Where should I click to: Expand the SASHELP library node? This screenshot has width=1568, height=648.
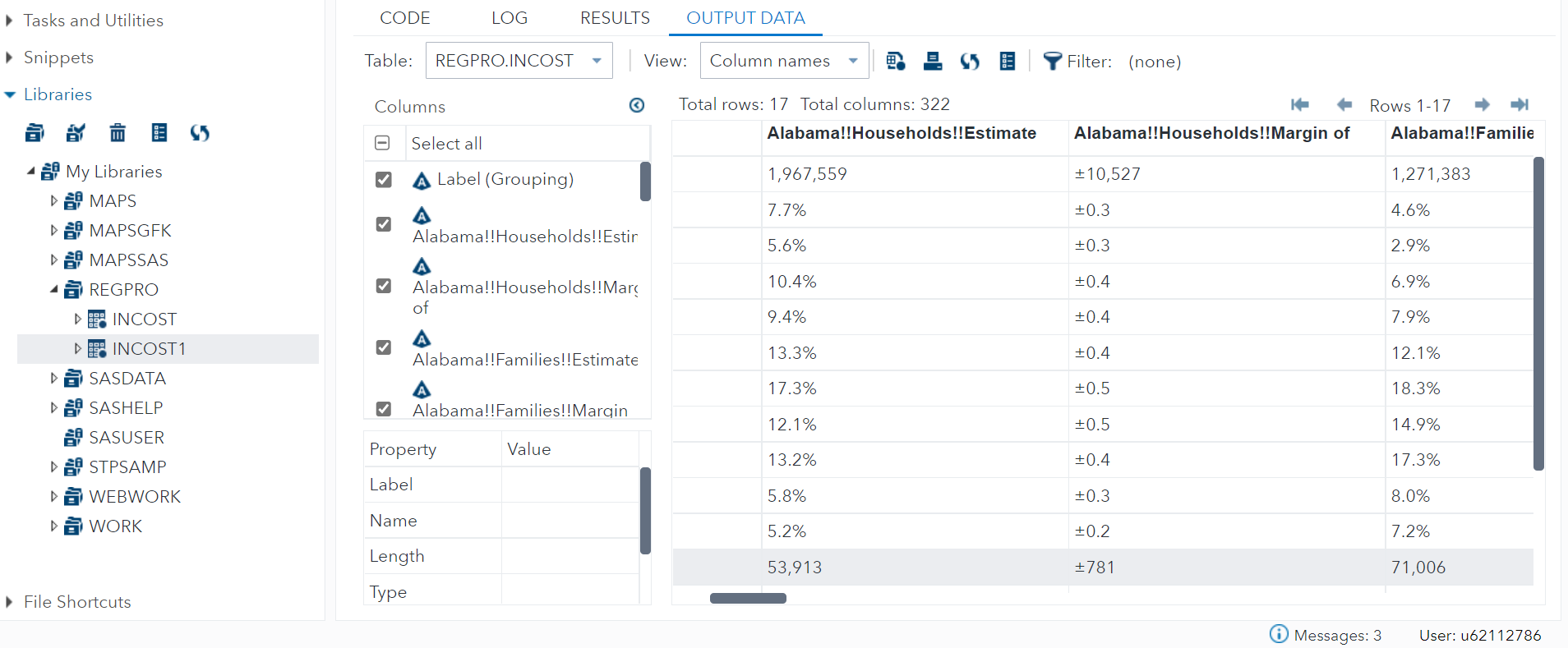click(x=53, y=407)
